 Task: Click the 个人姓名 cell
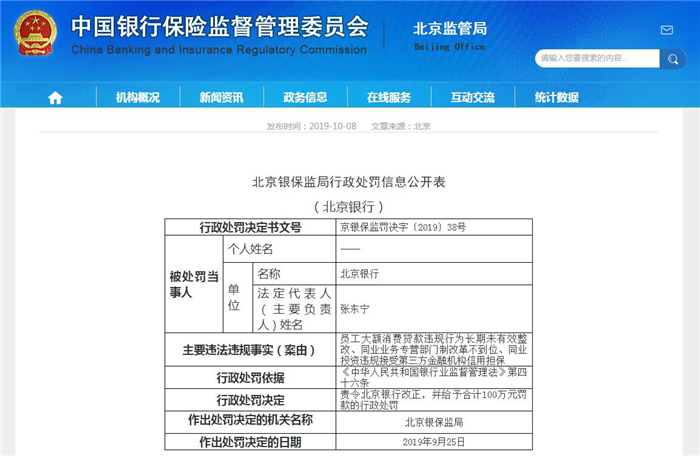[x=279, y=249]
